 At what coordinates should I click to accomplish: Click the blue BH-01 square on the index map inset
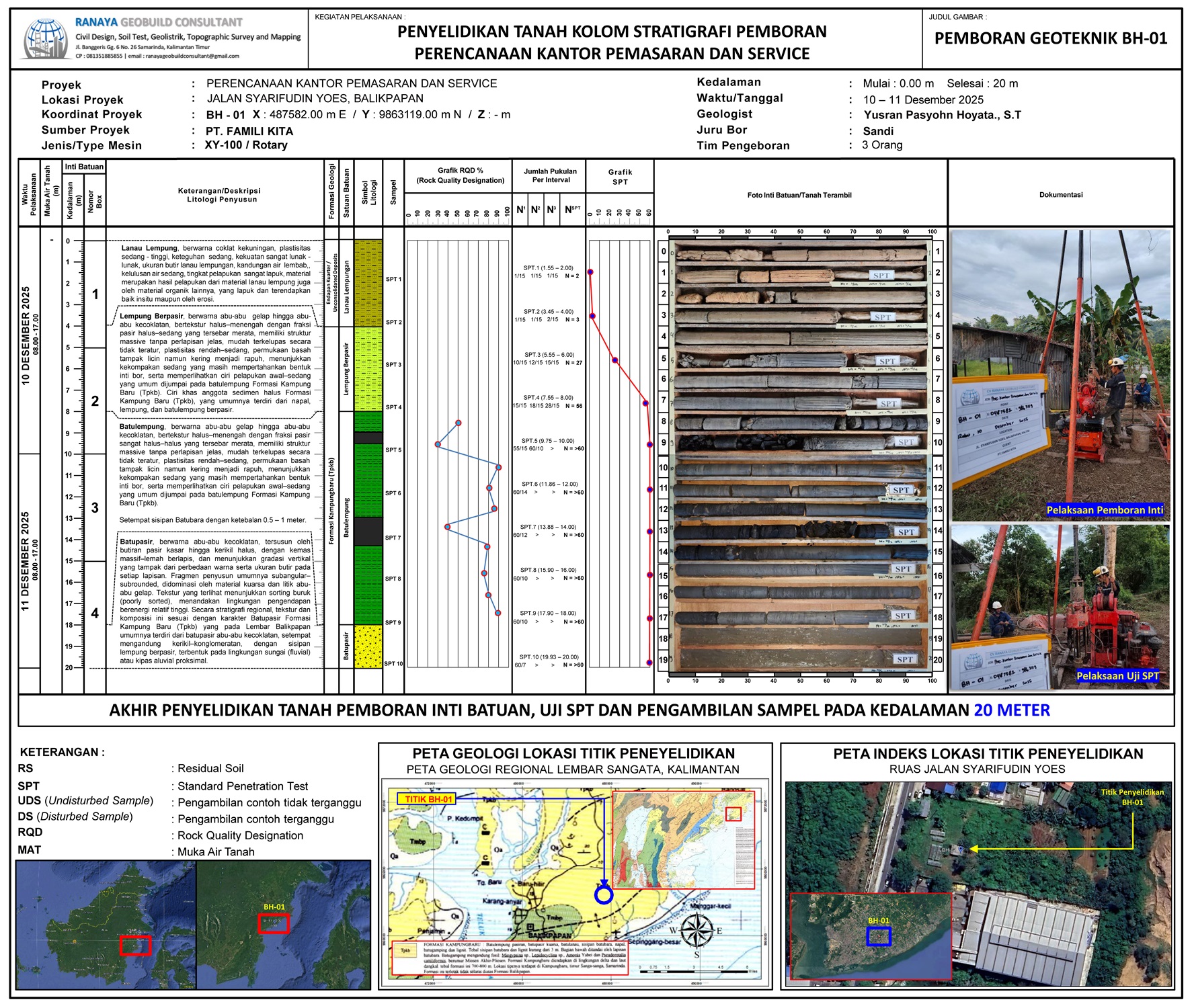click(x=878, y=936)
